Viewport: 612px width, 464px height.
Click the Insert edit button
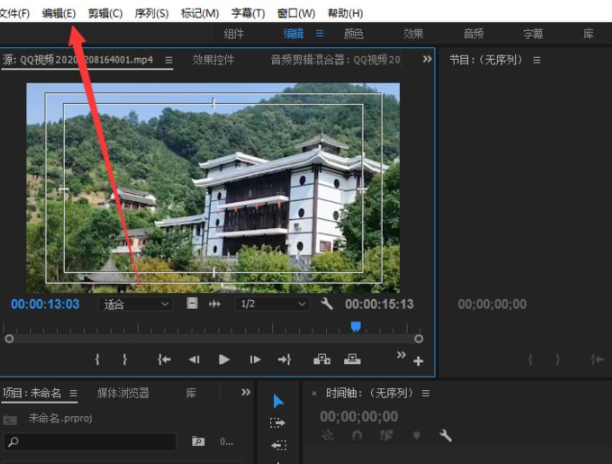pos(322,359)
